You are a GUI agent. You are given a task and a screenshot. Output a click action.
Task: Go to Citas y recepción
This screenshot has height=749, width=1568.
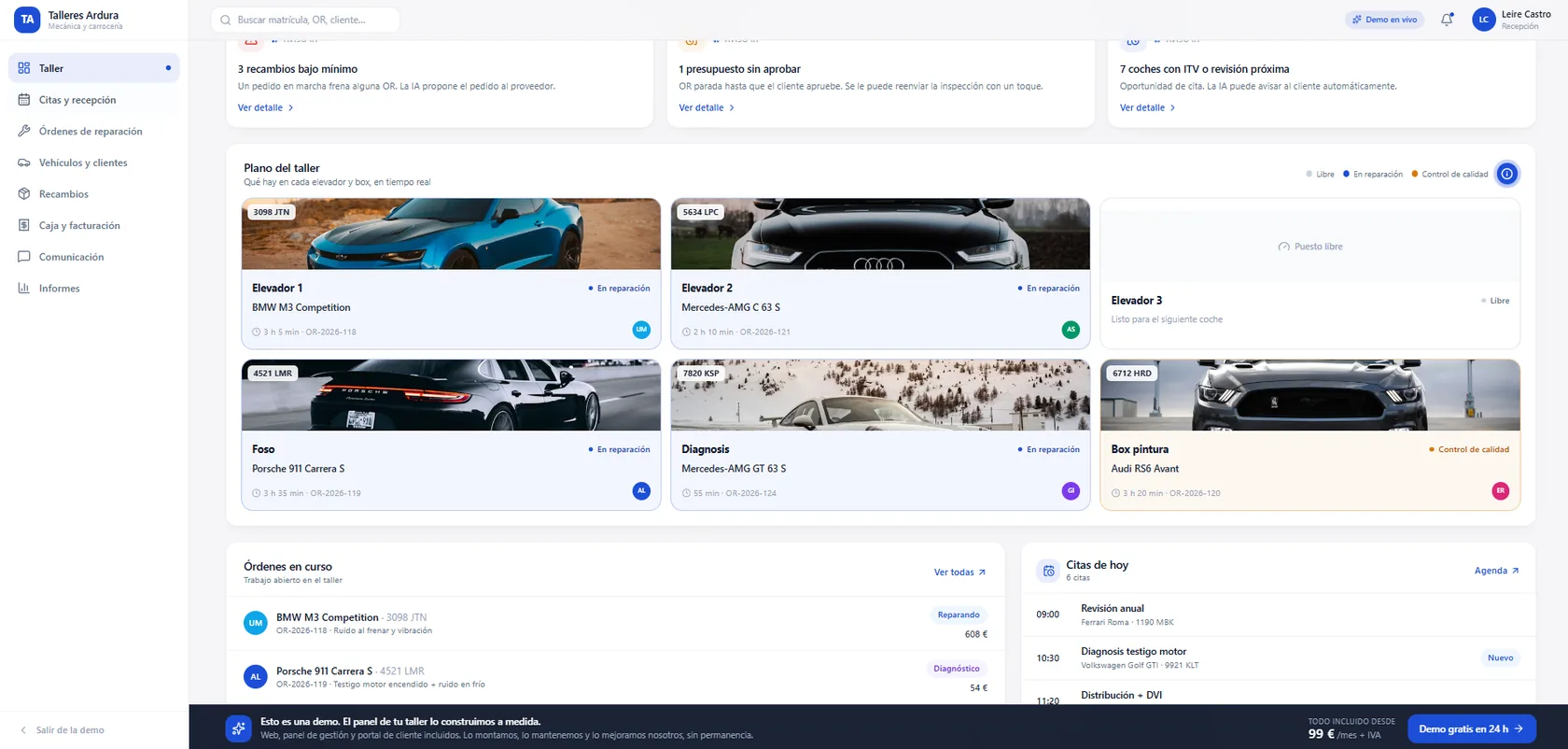pyautogui.click(x=93, y=100)
